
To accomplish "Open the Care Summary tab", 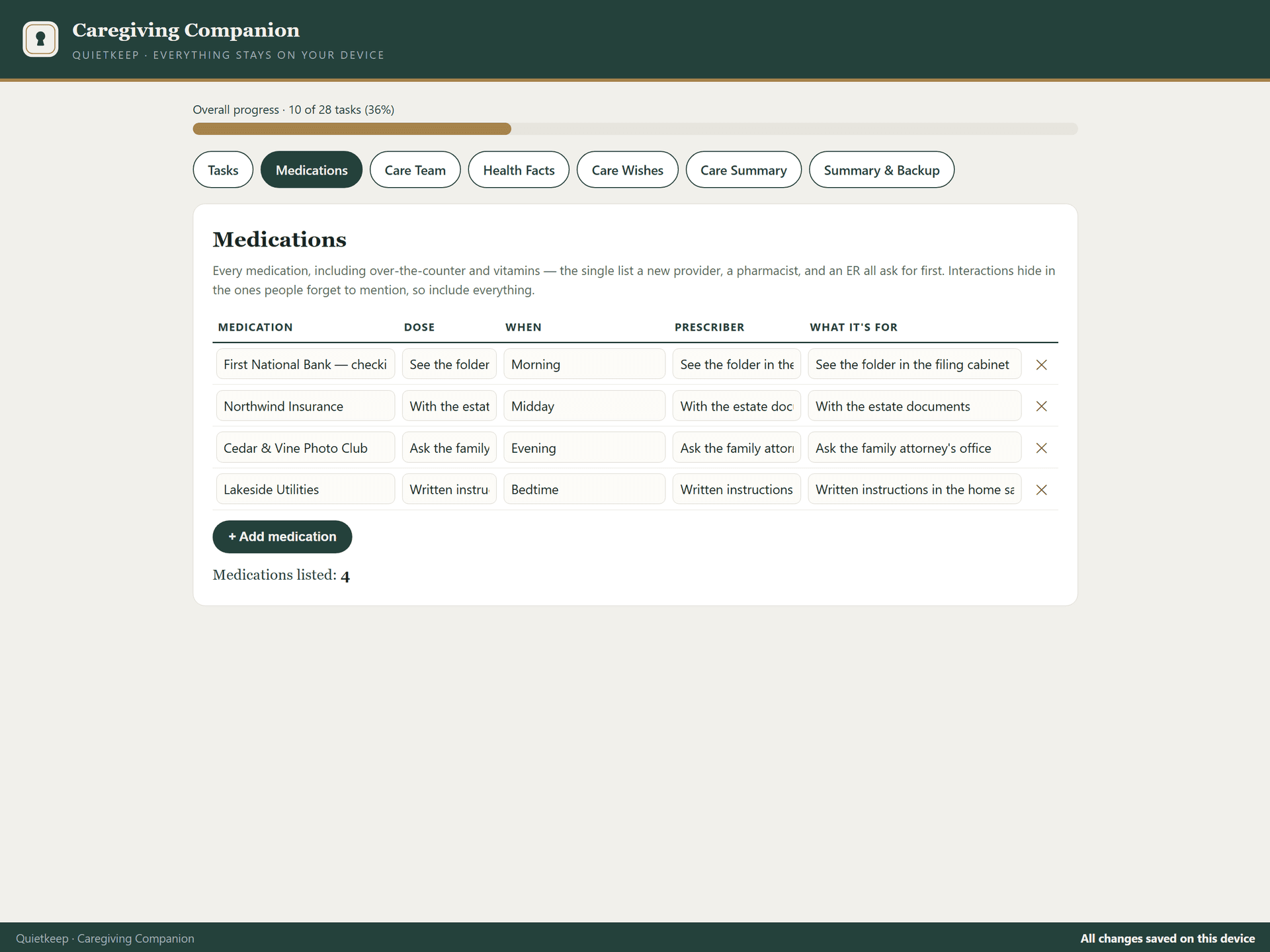I will point(743,170).
